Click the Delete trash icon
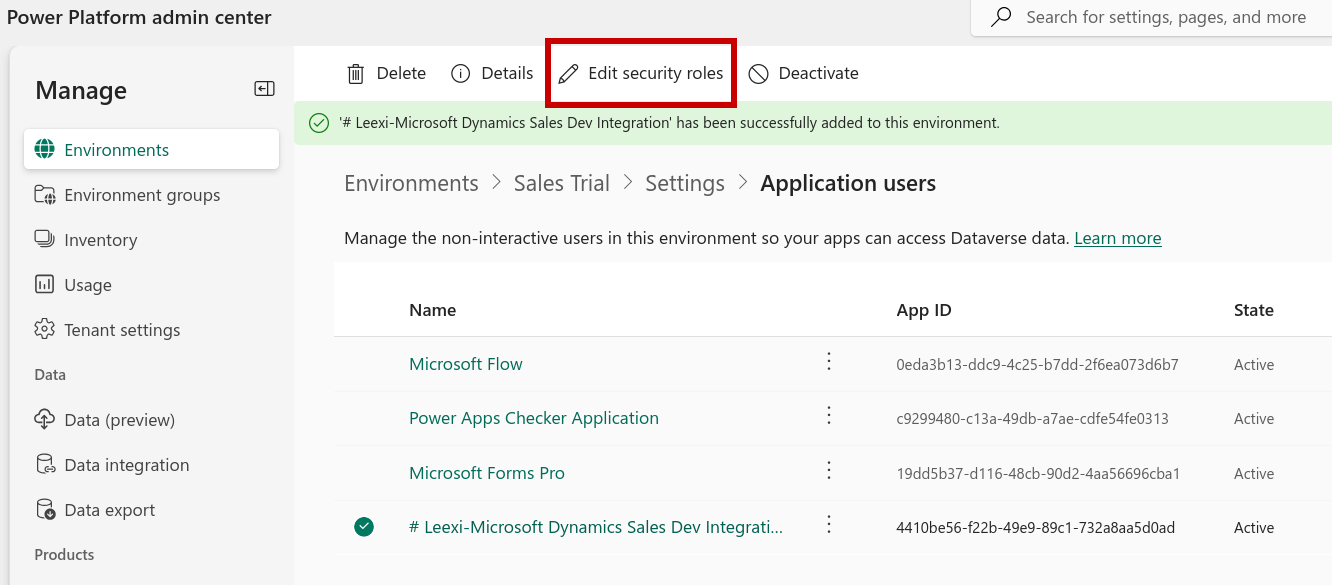The width and height of the screenshot is (1332, 585). (x=355, y=73)
